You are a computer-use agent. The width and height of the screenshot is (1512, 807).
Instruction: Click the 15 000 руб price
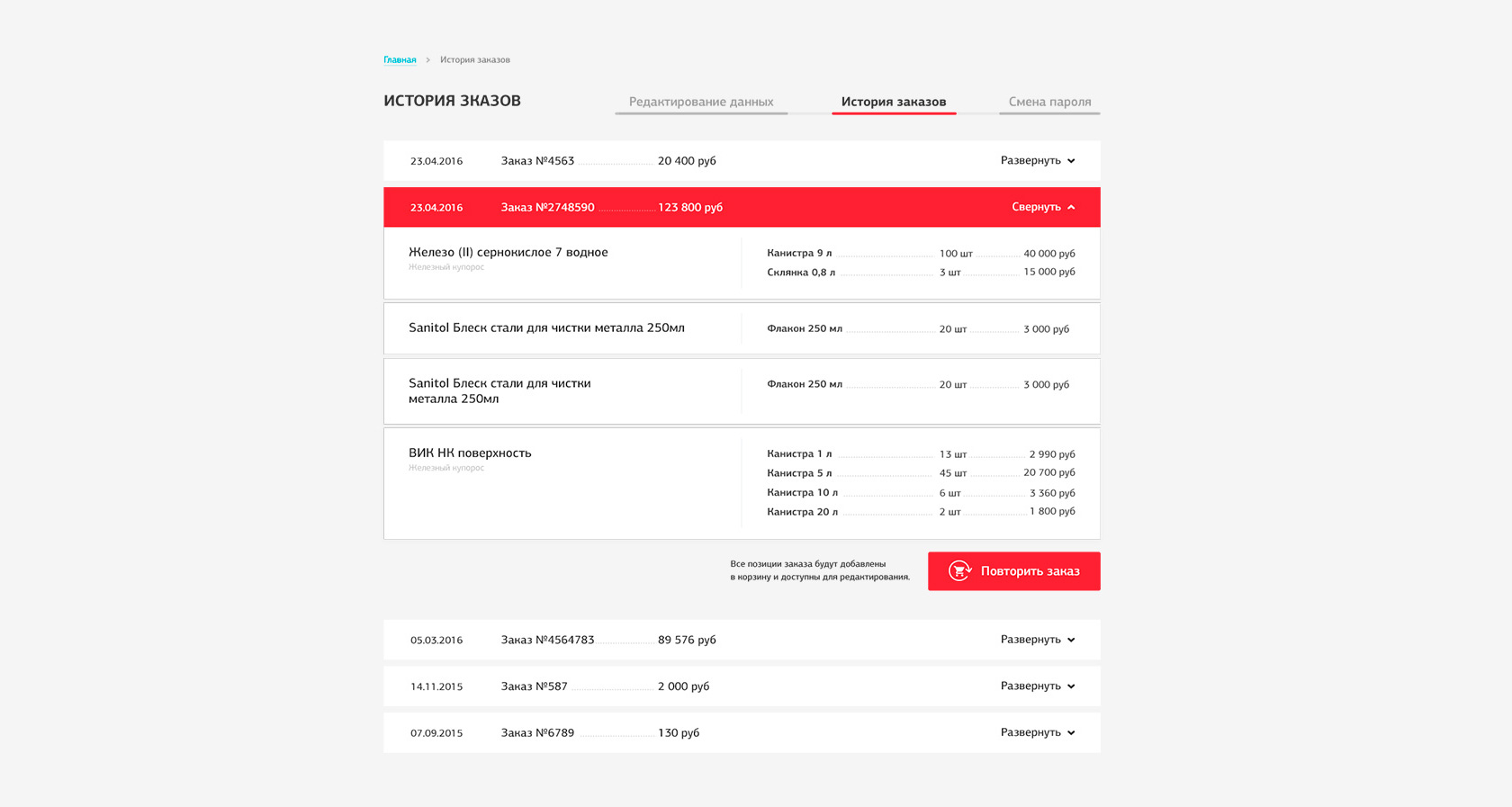[x=1049, y=272]
